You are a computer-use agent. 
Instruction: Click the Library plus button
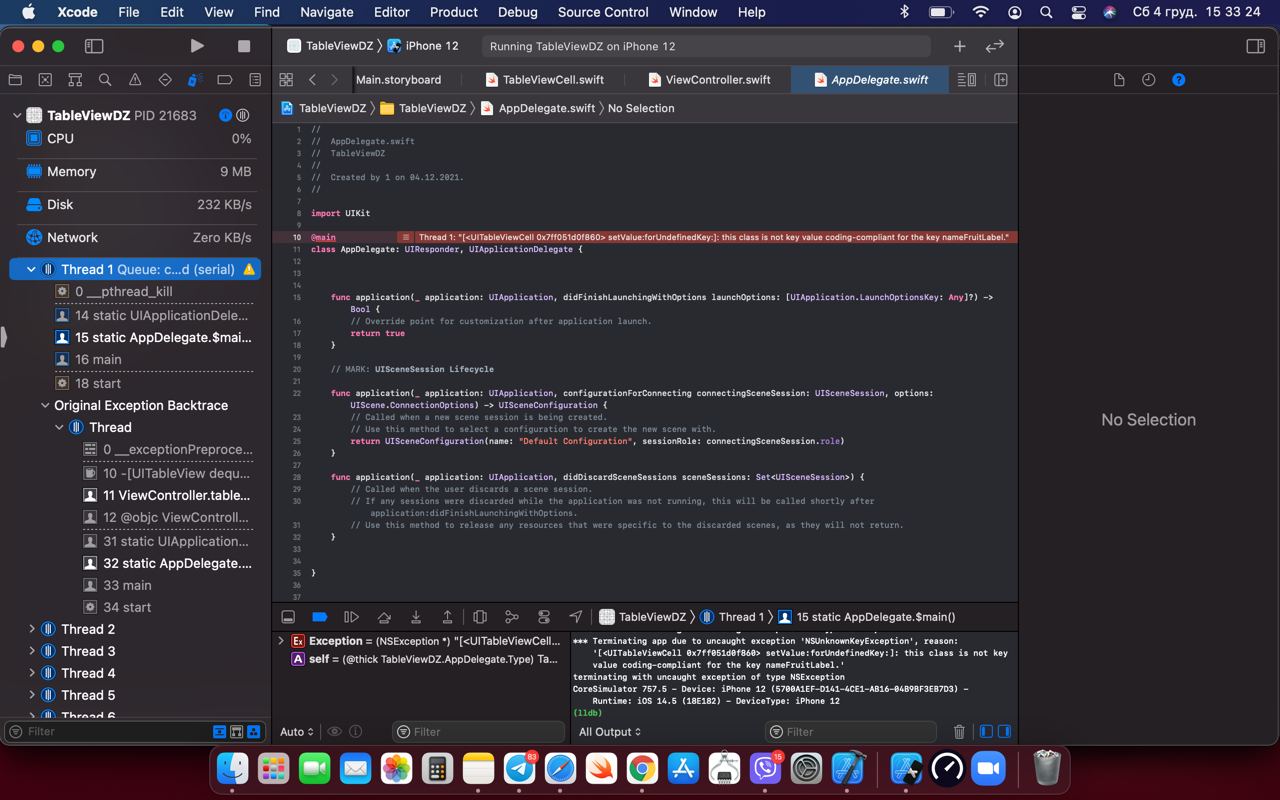click(x=959, y=46)
